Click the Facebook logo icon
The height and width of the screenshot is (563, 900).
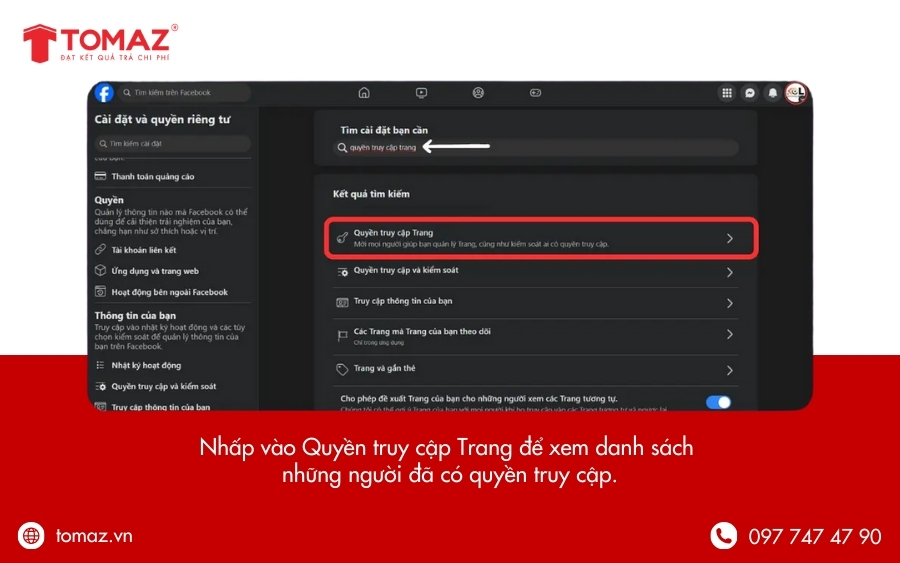pos(104,93)
